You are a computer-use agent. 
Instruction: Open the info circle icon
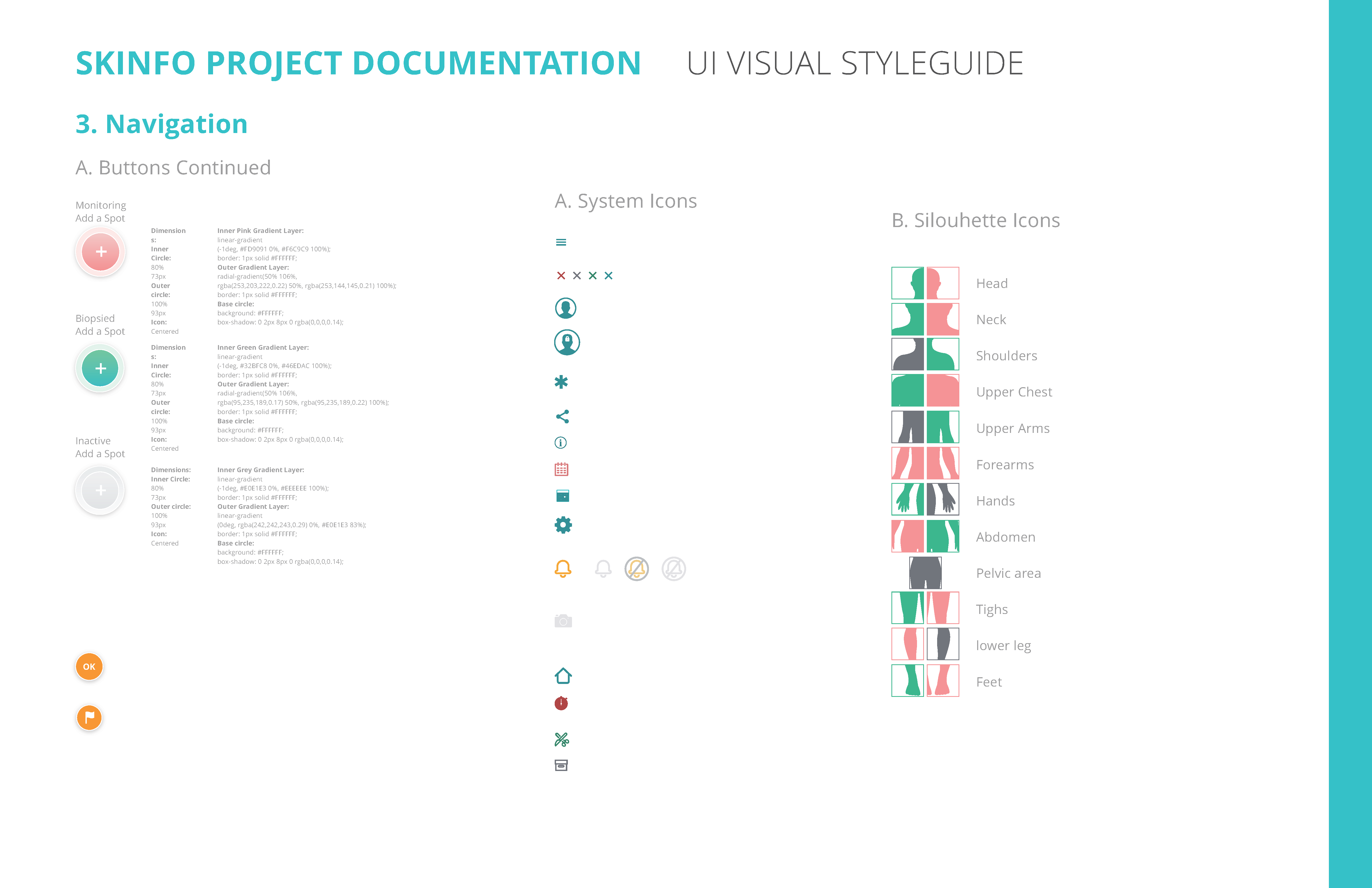pos(560,443)
